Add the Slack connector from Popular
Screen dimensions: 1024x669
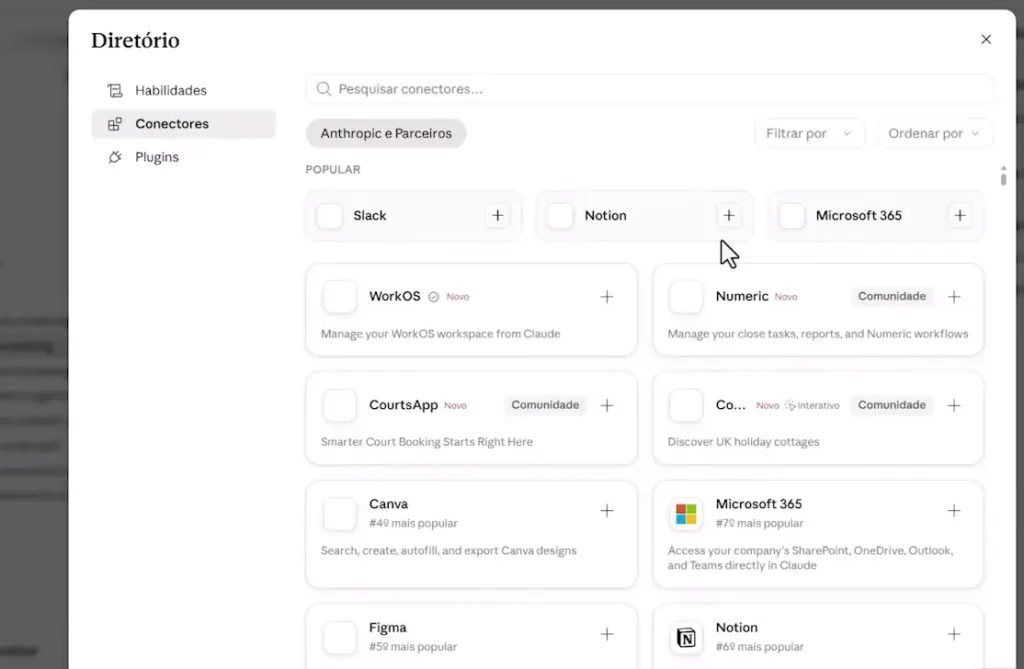coord(498,215)
